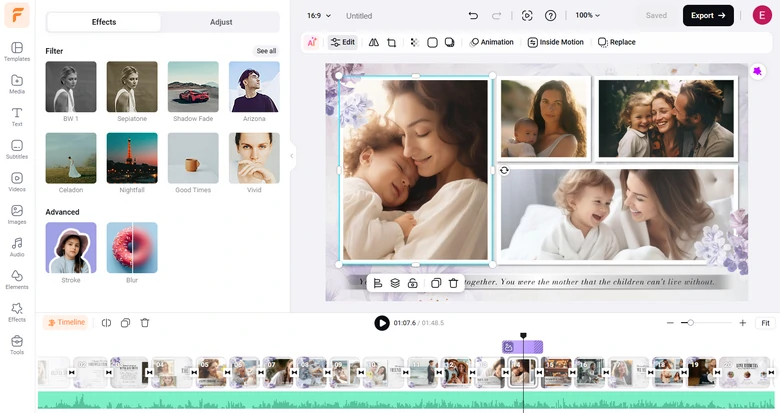This screenshot has height=413, width=780.
Task: Open layer order options
Action: tap(395, 283)
